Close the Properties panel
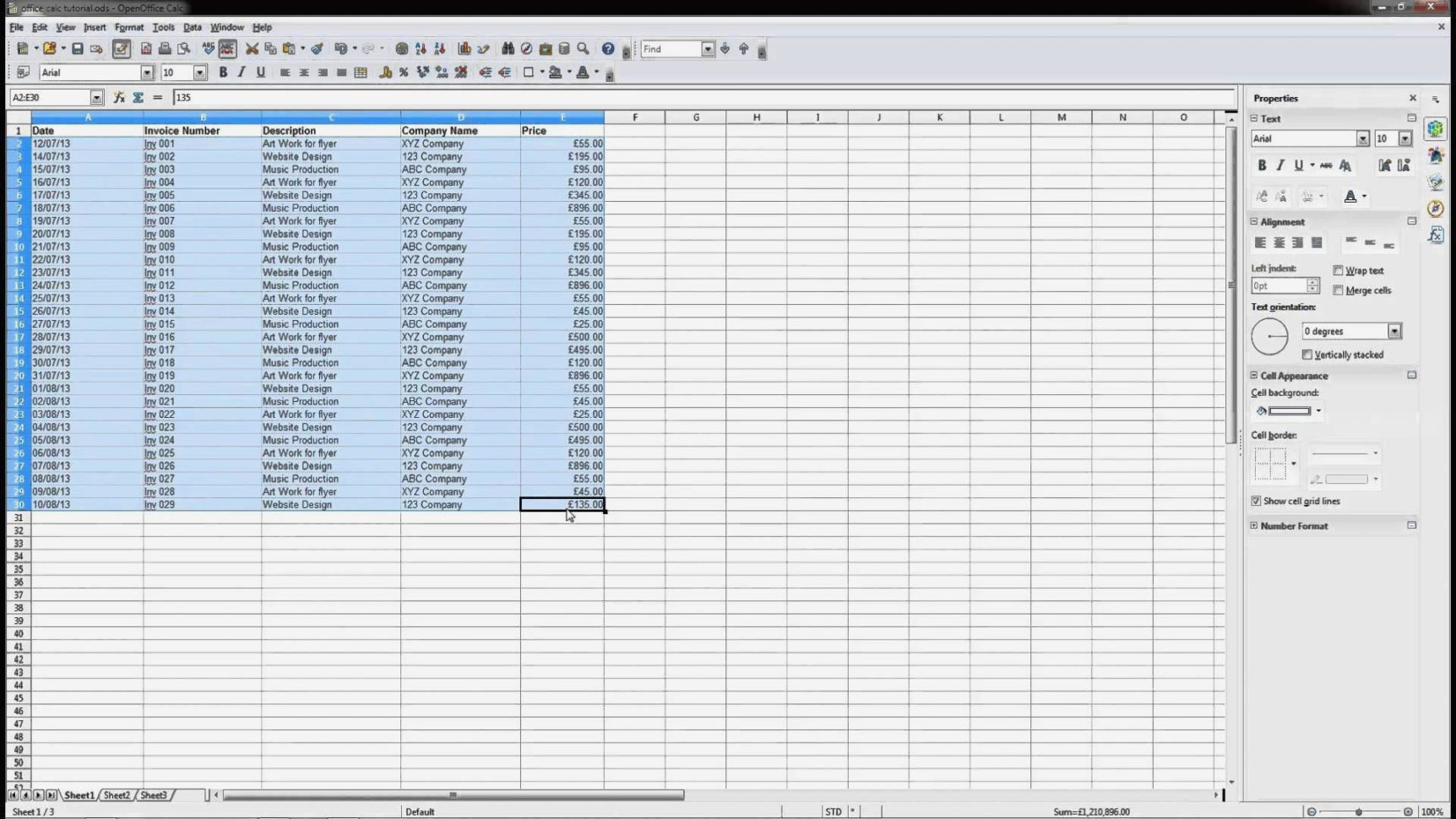Image resolution: width=1456 pixels, height=819 pixels. [1411, 98]
